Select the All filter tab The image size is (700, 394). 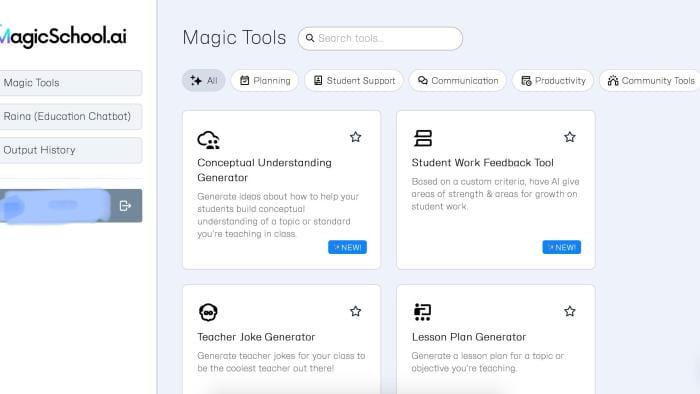(204, 81)
